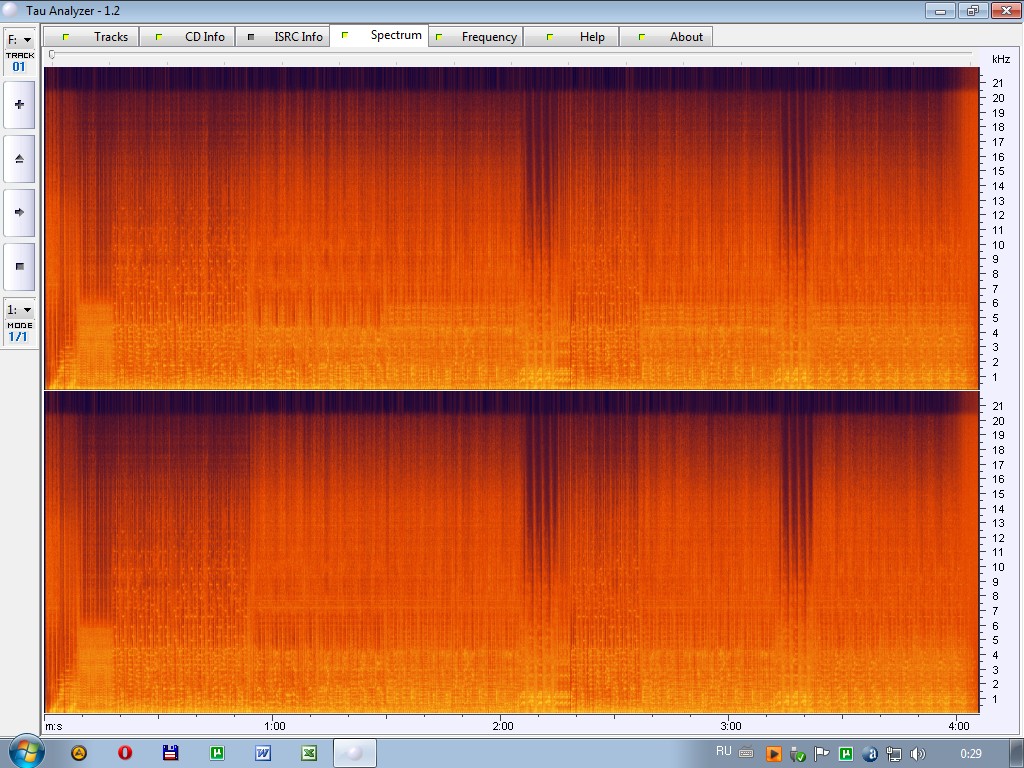The height and width of the screenshot is (768, 1024).
Task: Open the Windows Start menu
Action: tap(24, 752)
